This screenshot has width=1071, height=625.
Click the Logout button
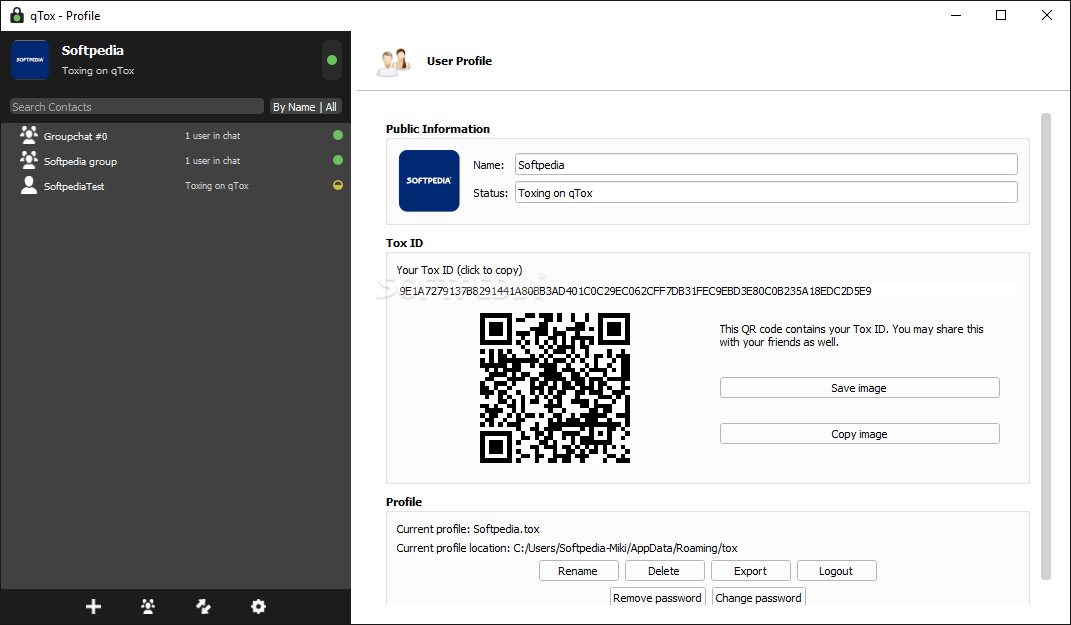836,571
